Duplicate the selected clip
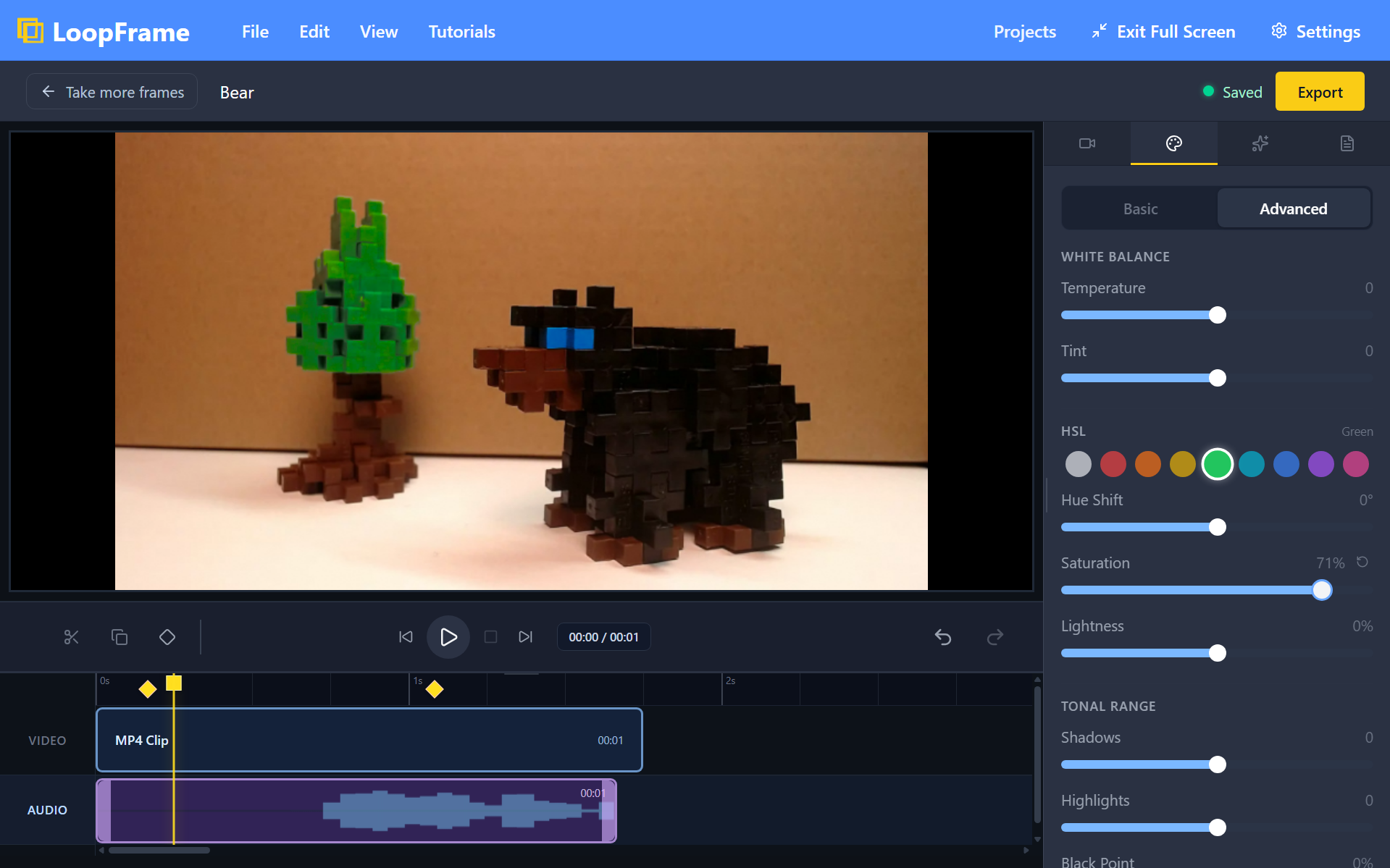The height and width of the screenshot is (868, 1390). pos(120,637)
